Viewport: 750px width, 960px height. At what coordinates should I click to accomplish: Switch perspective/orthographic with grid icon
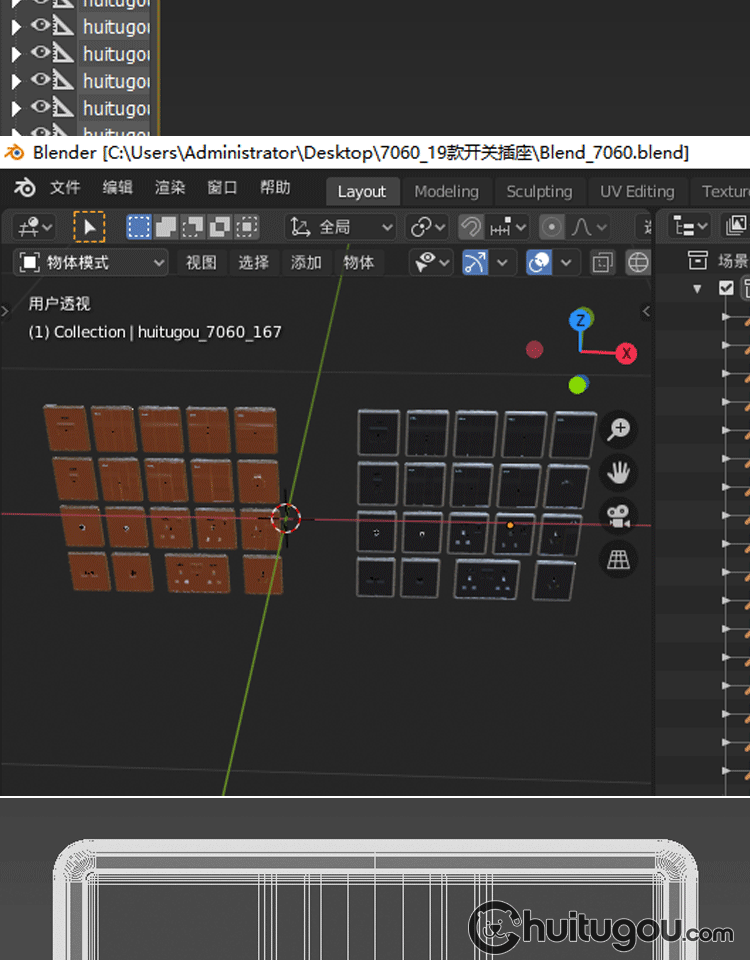pos(619,560)
